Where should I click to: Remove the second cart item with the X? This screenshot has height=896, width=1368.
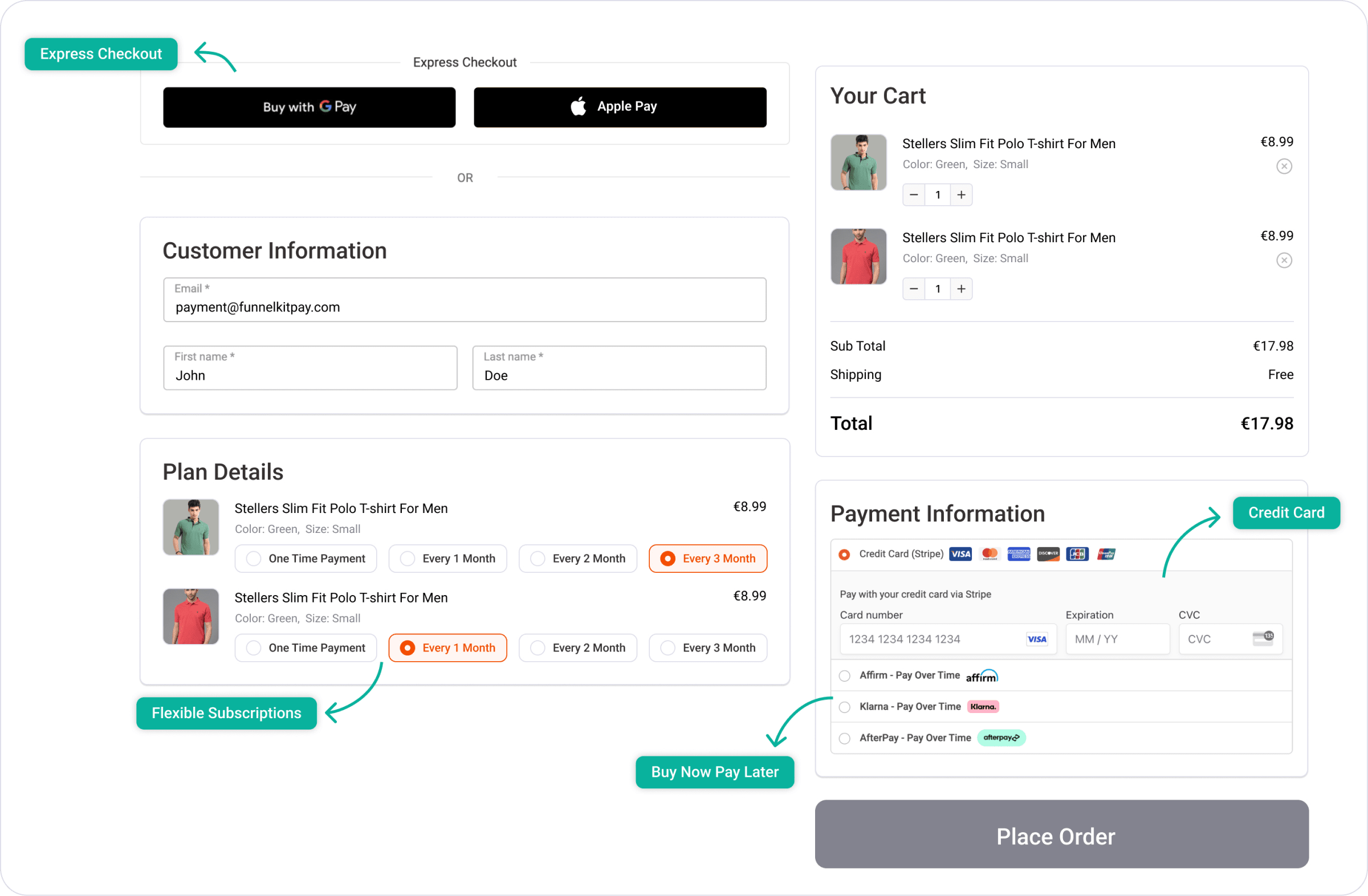(1284, 260)
